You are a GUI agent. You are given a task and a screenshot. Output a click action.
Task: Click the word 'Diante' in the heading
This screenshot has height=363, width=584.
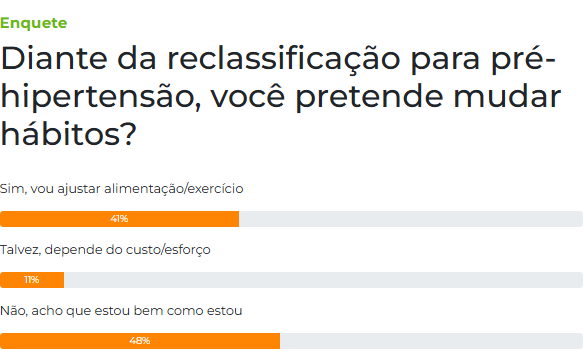(54, 58)
